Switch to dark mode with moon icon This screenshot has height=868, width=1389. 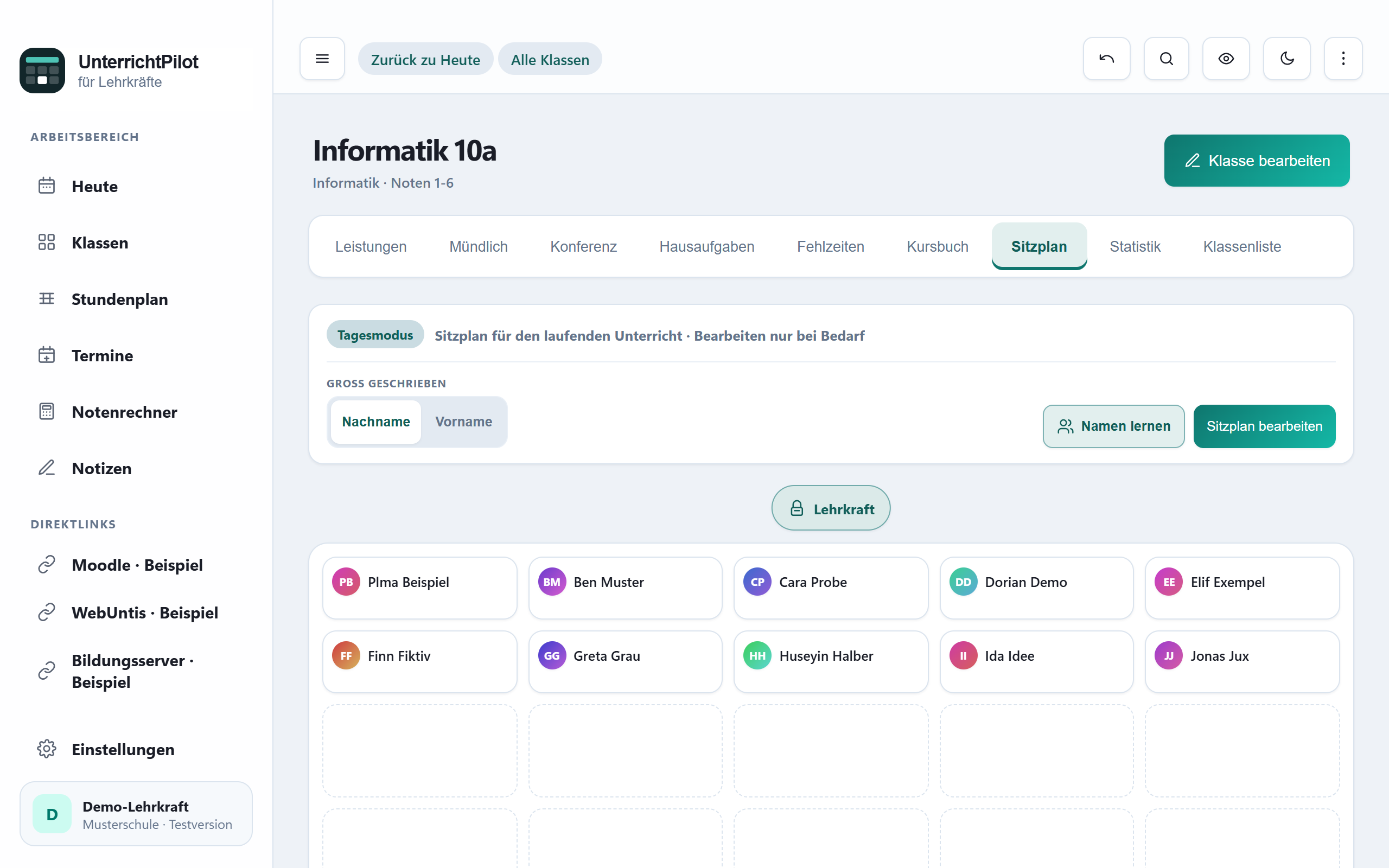coord(1286,59)
